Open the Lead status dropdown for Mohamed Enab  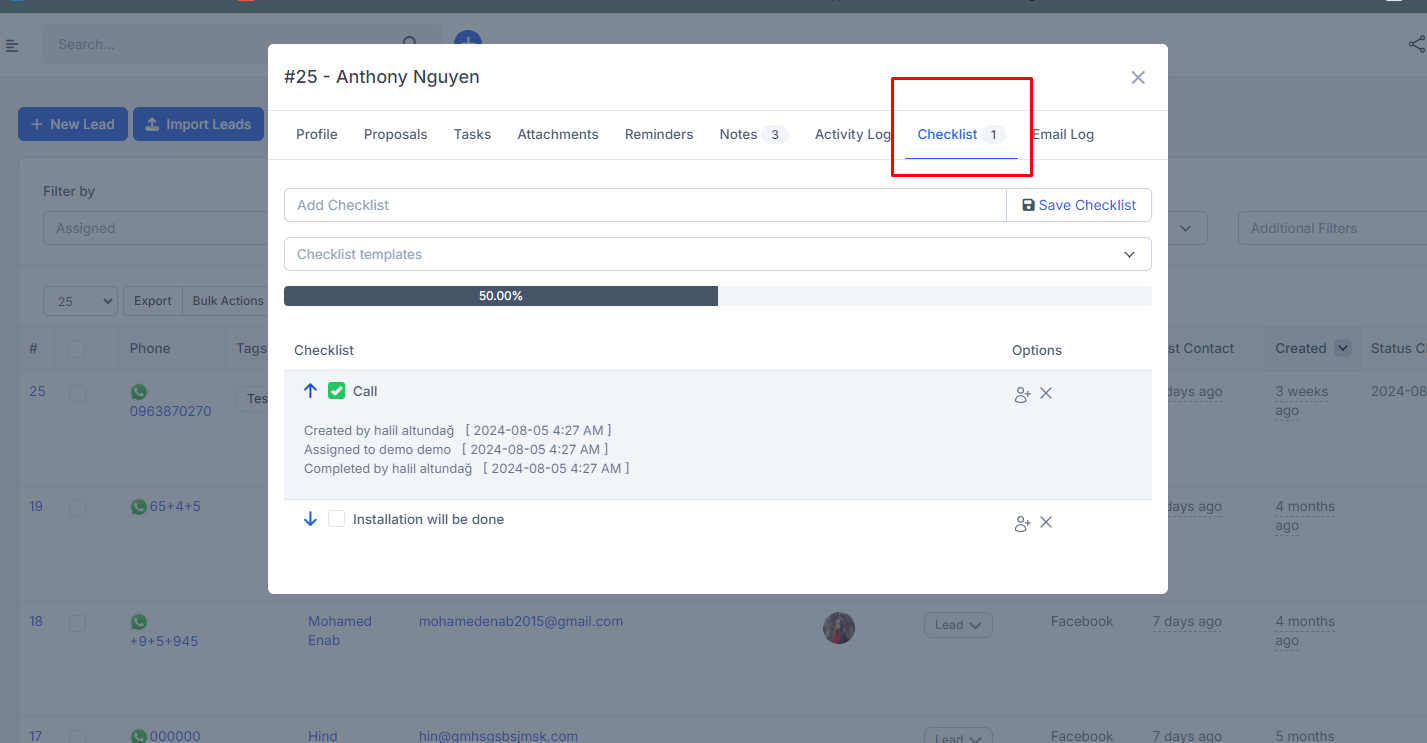pyautogui.click(x=957, y=624)
